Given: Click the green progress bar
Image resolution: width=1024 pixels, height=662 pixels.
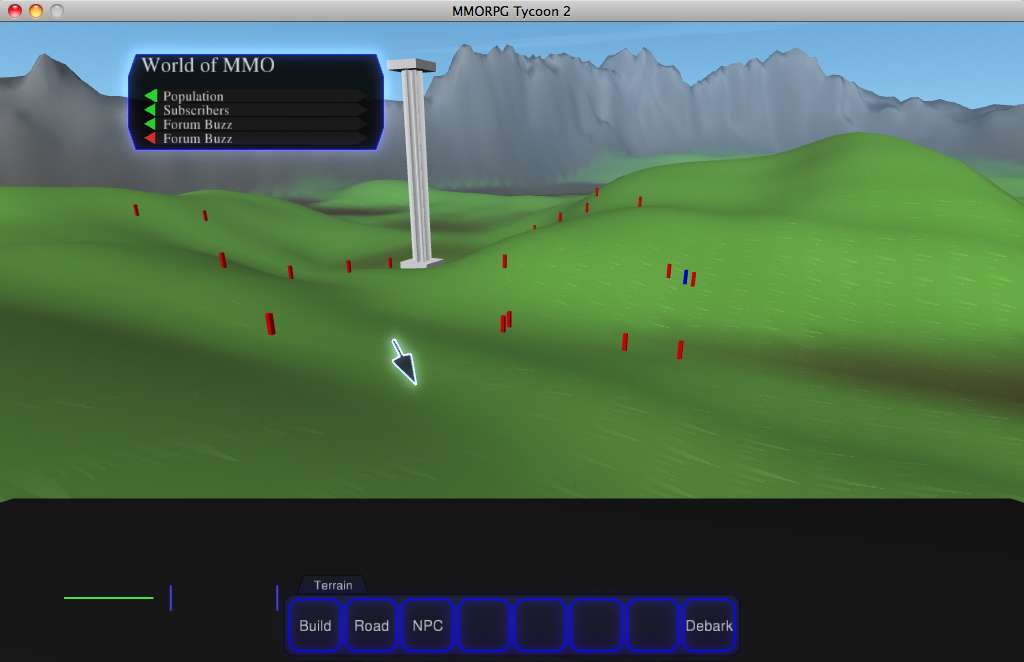Looking at the screenshot, I should pyautogui.click(x=108, y=597).
